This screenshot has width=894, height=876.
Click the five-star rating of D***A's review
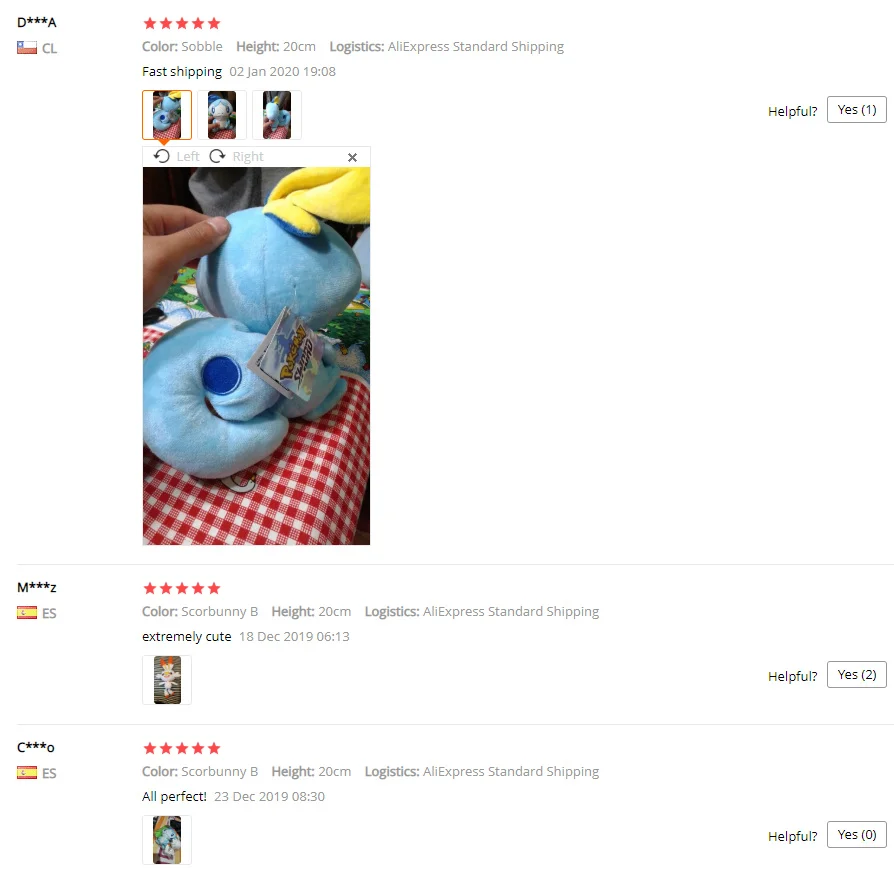pos(182,23)
